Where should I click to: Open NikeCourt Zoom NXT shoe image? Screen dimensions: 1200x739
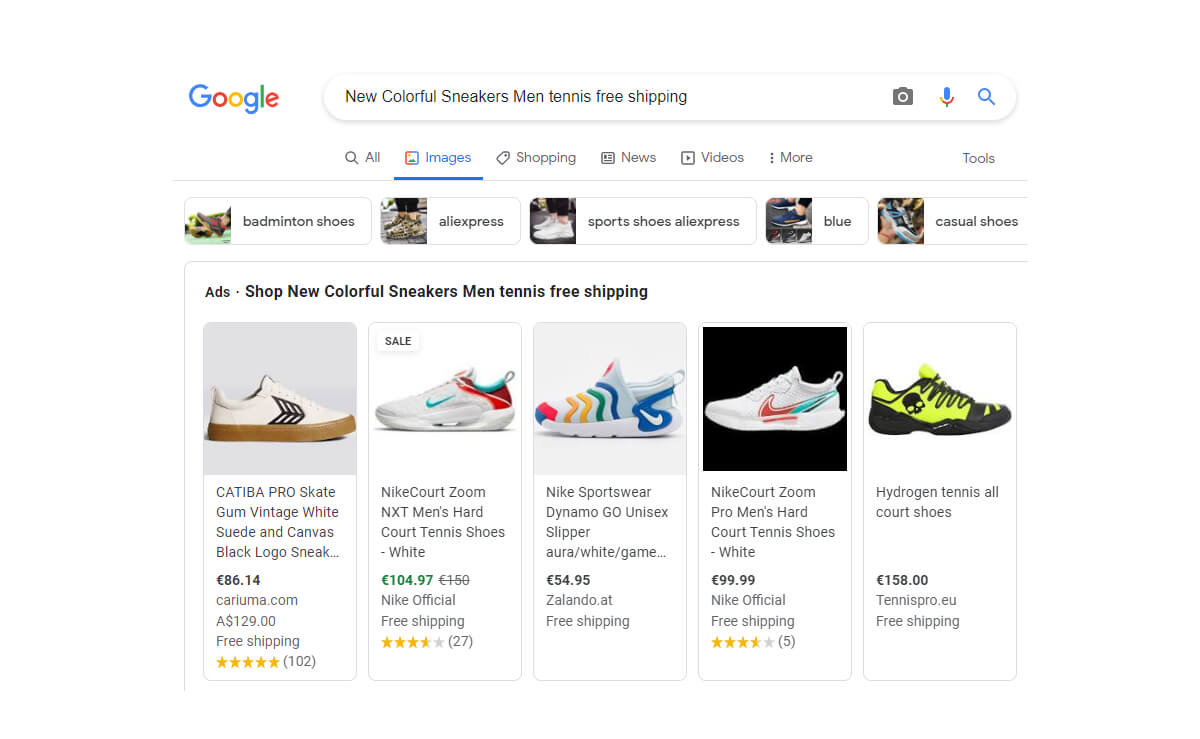pos(445,398)
